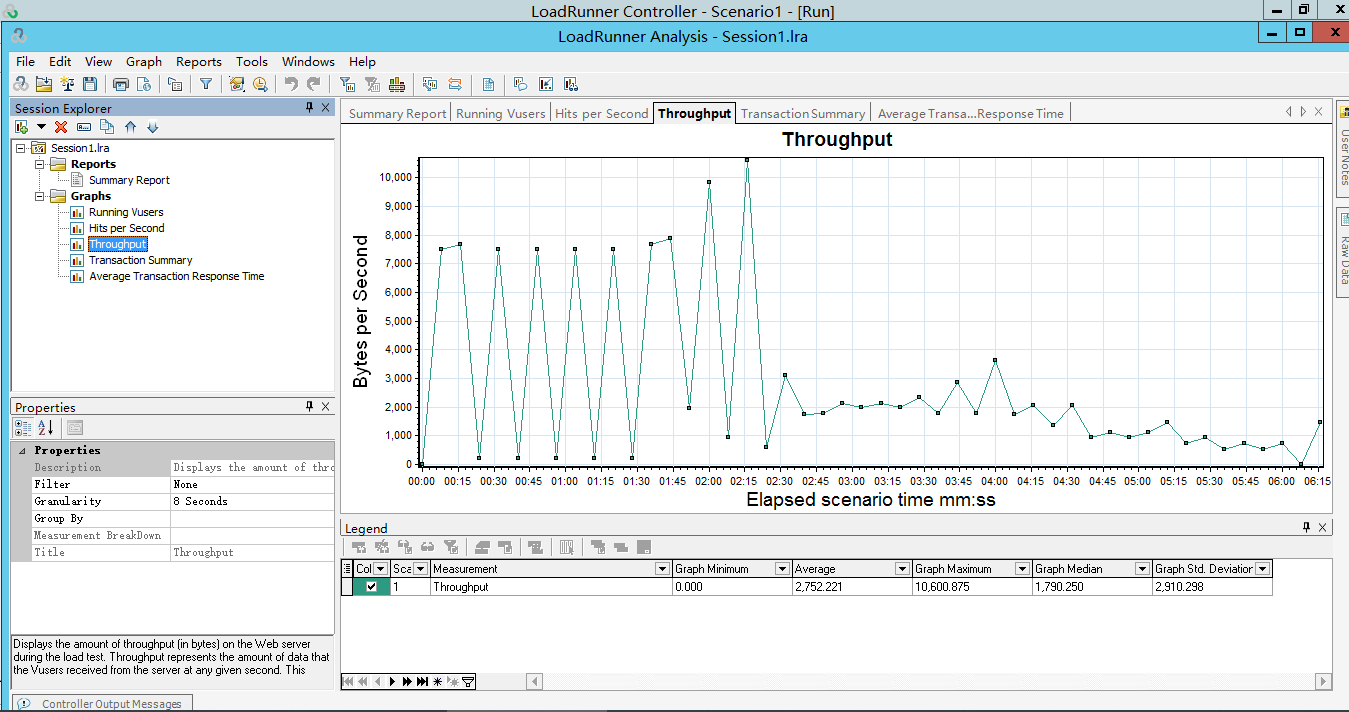Switch to the Transaction Summary tab
Image resolution: width=1349 pixels, height=712 pixels.
(803, 113)
